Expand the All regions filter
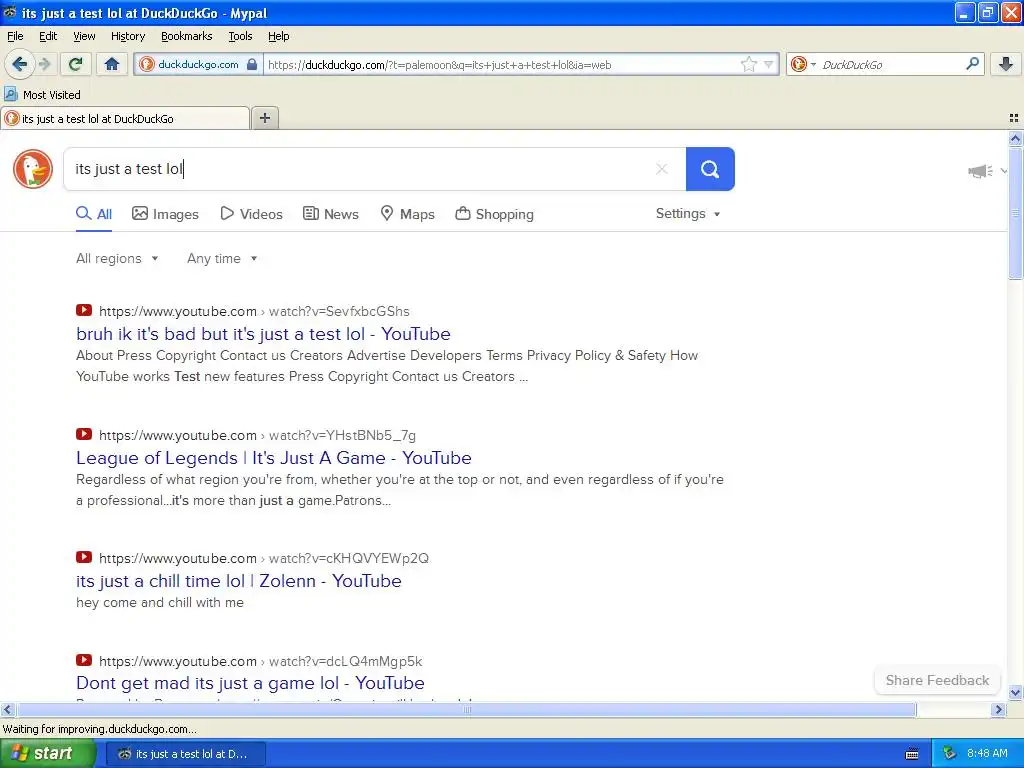The width and height of the screenshot is (1024, 768). pos(117,259)
